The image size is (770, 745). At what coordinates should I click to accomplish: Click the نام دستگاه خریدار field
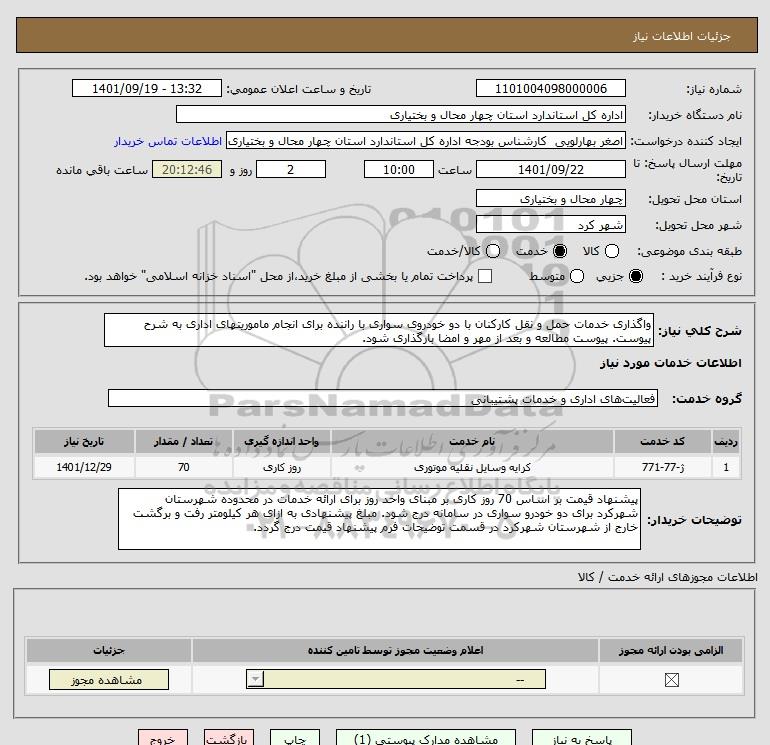click(401, 114)
